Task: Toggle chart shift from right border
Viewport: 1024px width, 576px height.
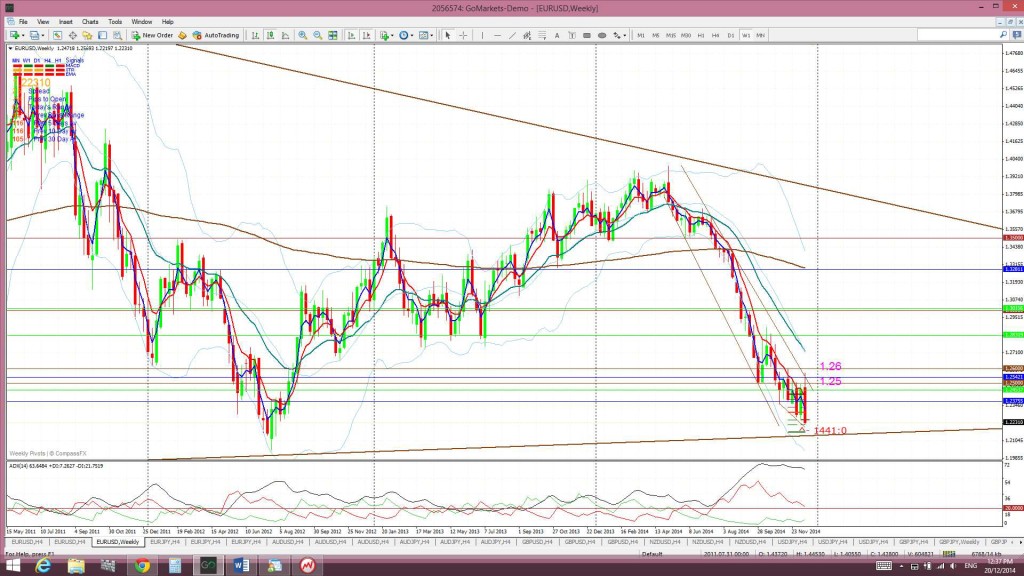Action: click(366, 35)
